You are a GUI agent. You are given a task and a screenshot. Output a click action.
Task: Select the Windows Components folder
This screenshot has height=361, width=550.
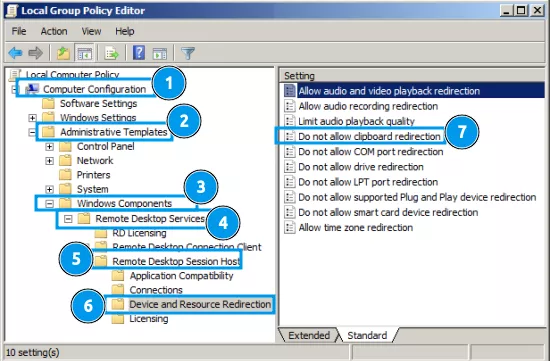tap(124, 203)
